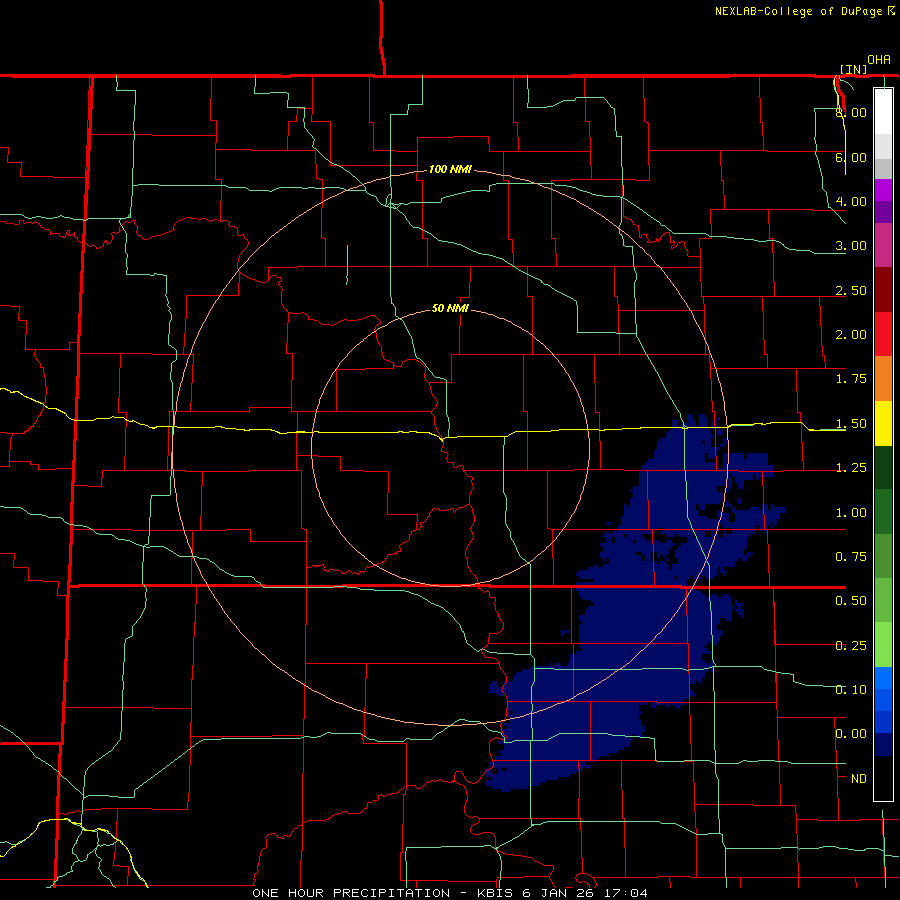Pick the dark purple legend swatch
This screenshot has width=900, height=900.
pyautogui.click(x=883, y=212)
